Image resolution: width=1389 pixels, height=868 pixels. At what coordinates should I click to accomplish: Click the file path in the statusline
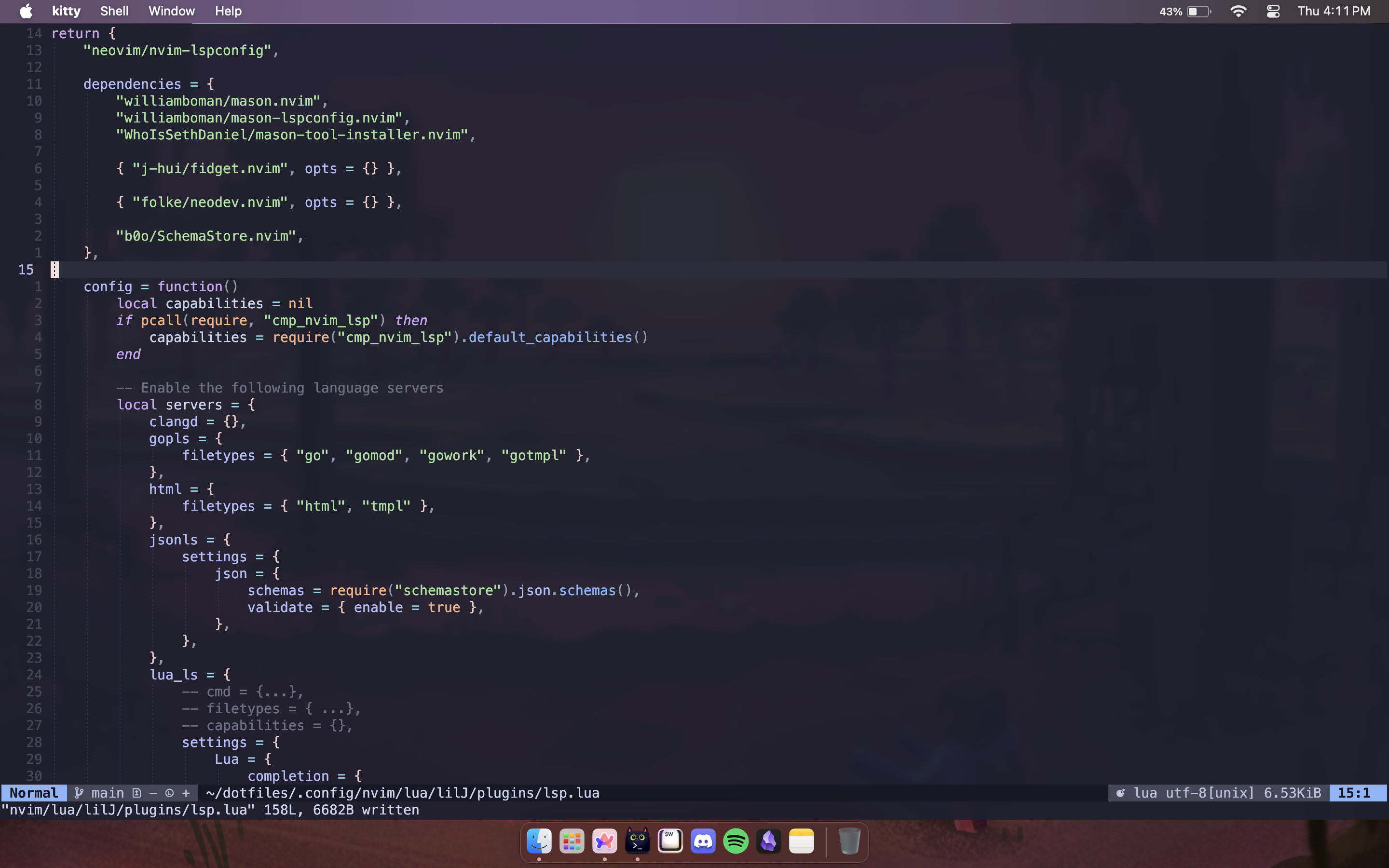pos(402,793)
